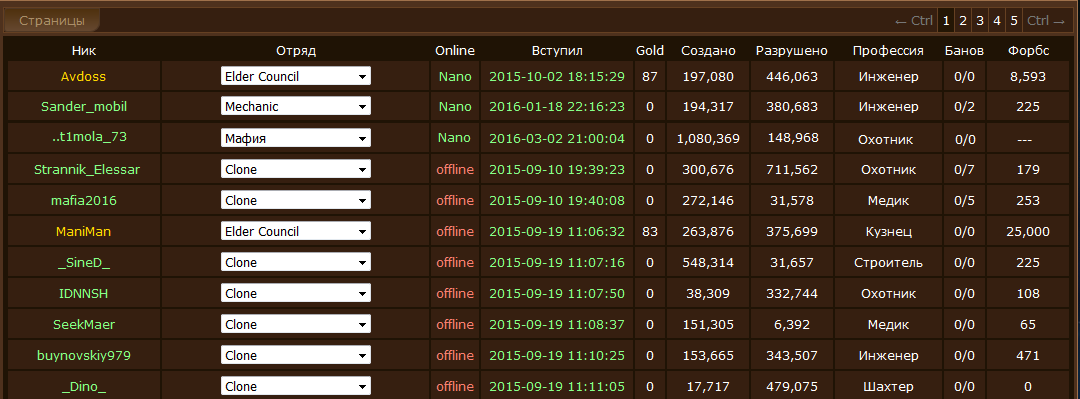Open the mafia2016 player nickname

click(83, 201)
